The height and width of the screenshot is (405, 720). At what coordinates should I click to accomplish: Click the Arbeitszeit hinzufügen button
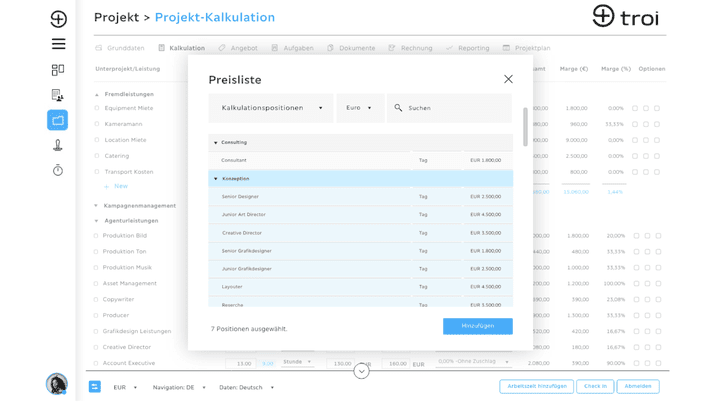[x=536, y=386]
